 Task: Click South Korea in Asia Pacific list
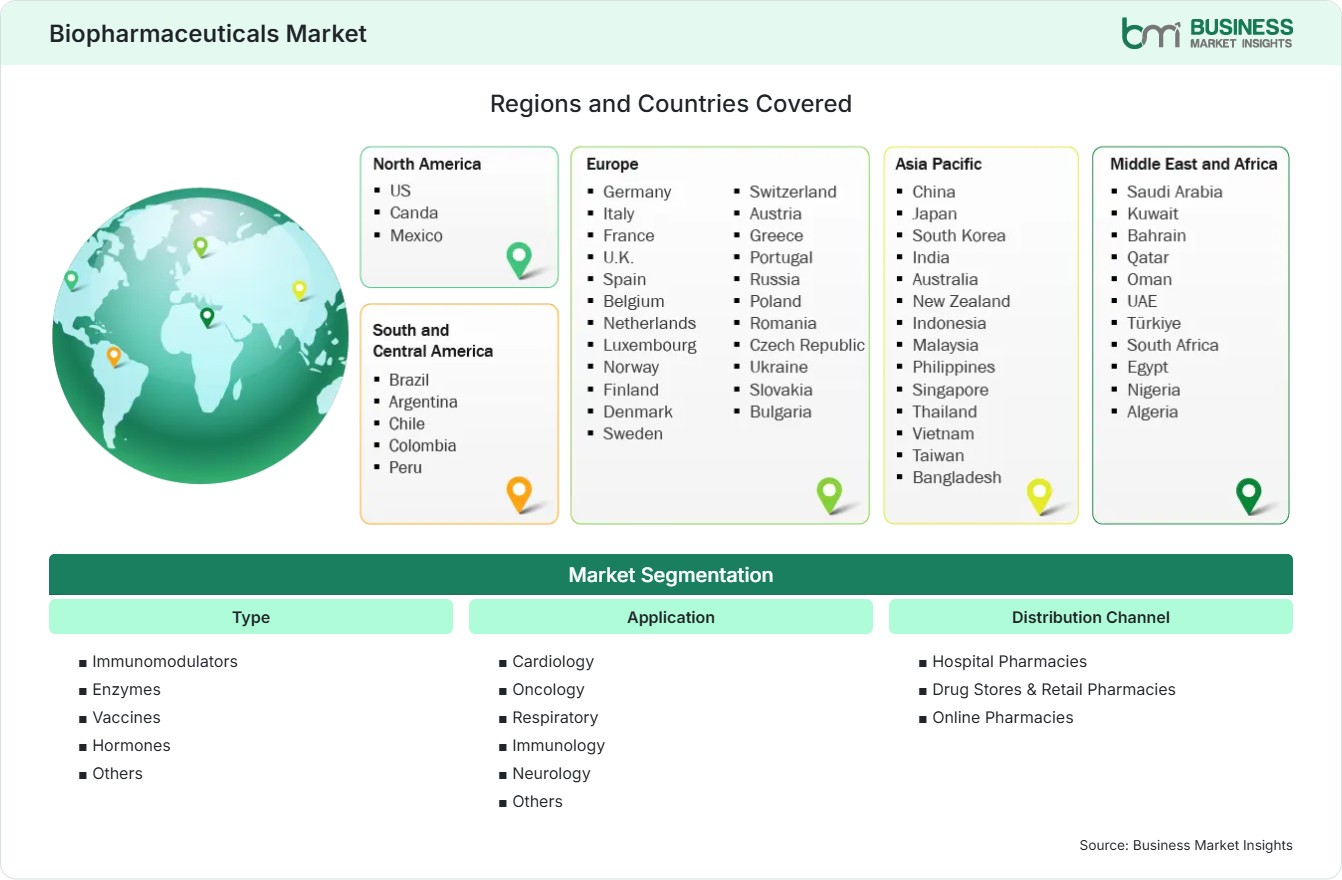click(959, 236)
